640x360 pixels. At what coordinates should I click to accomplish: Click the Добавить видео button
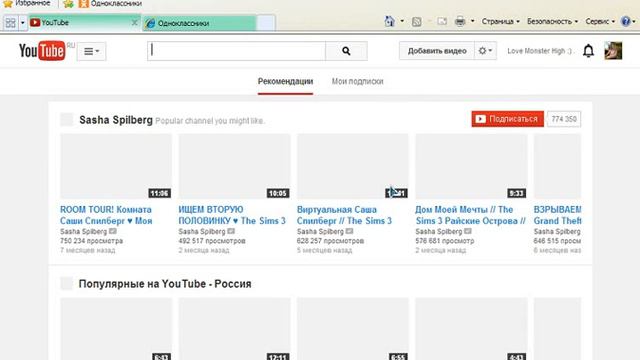click(x=437, y=51)
